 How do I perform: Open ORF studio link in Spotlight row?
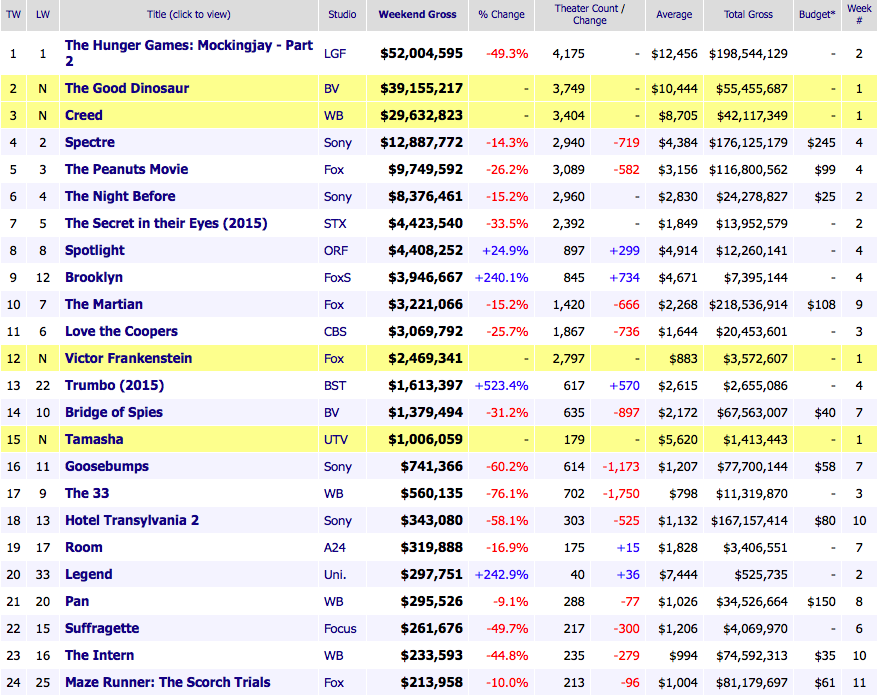tap(336, 251)
